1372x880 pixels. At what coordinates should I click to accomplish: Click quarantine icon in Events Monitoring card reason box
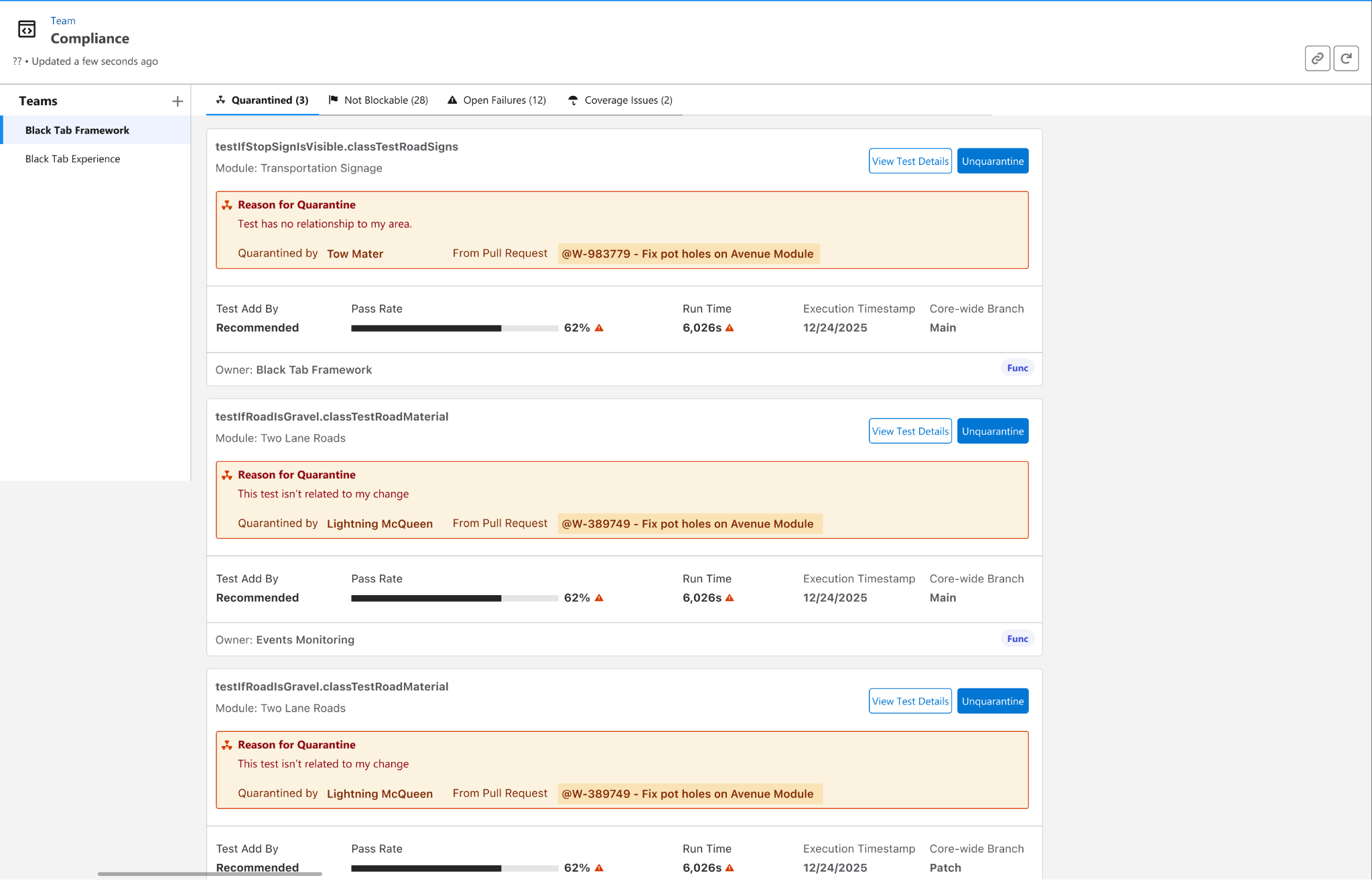pyautogui.click(x=227, y=475)
